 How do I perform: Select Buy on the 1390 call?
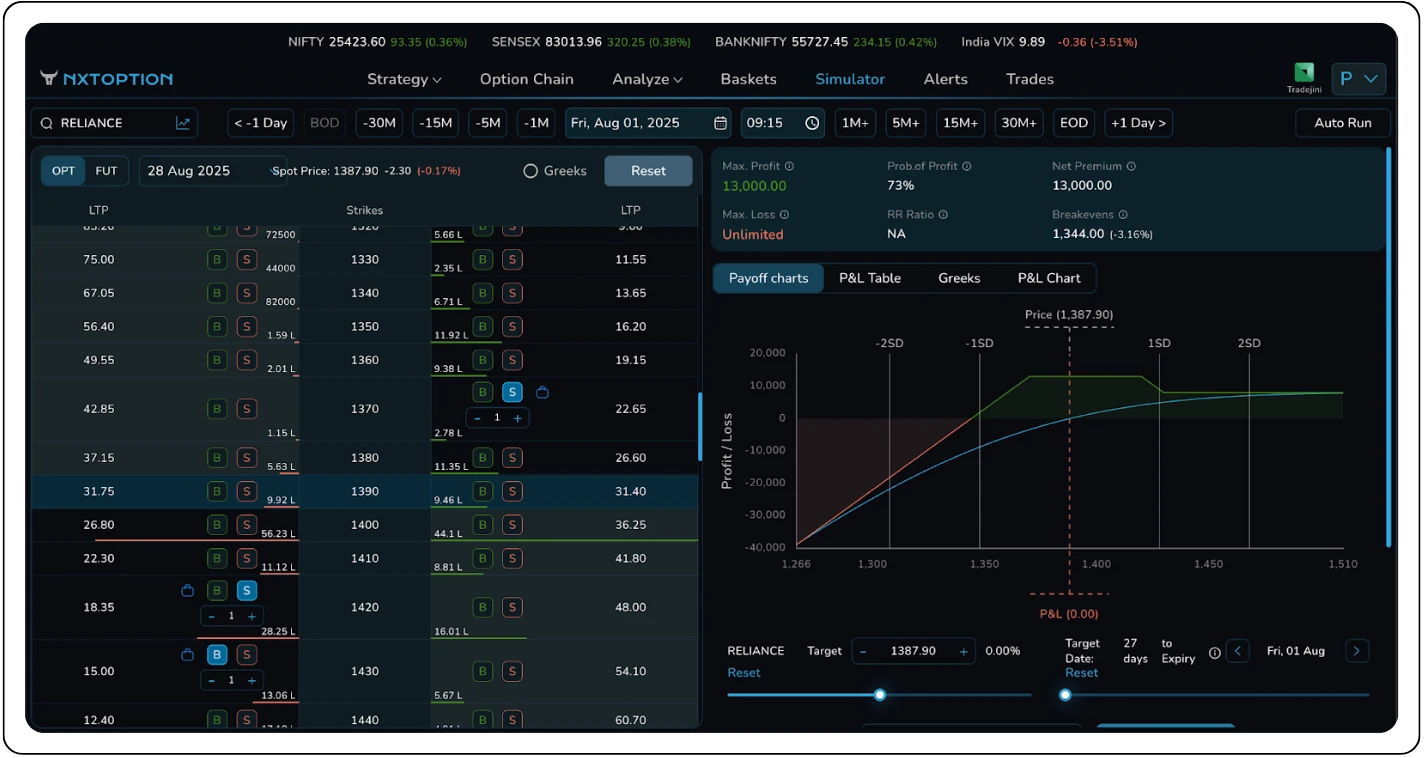click(217, 491)
